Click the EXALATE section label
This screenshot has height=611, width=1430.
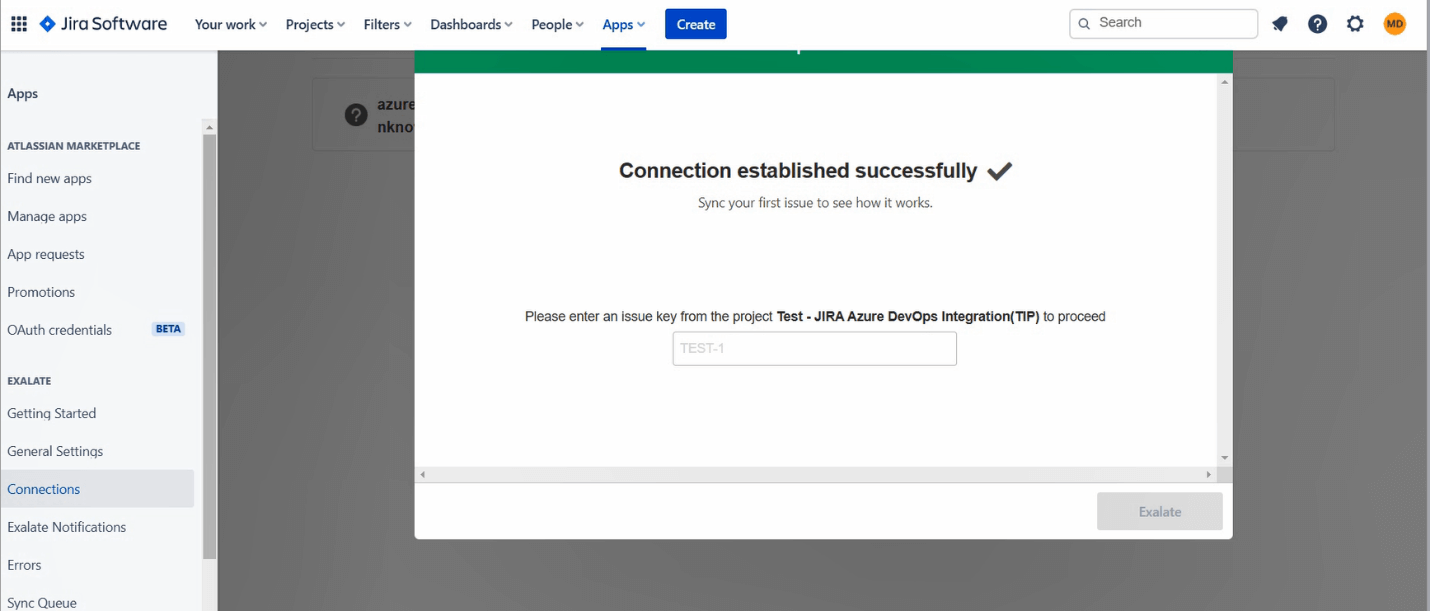click(x=29, y=381)
